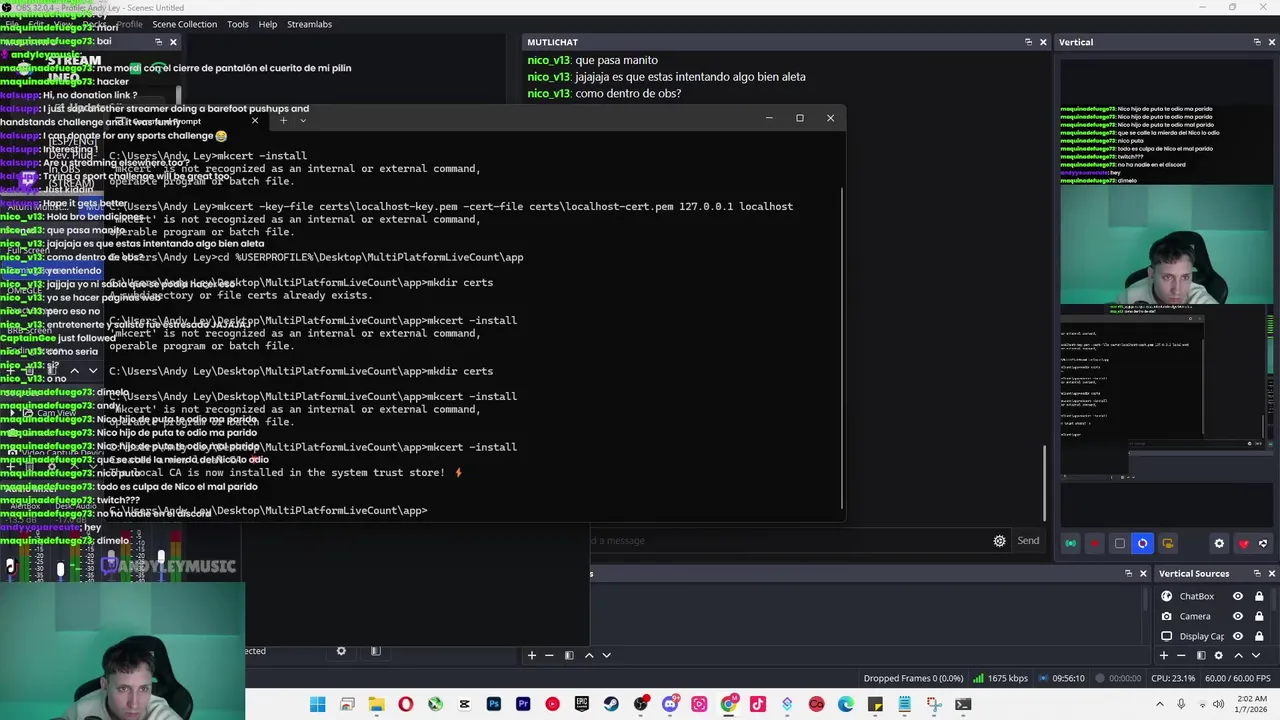This screenshot has width=1280, height=720.
Task: Select the ChatBox browser source icon
Action: pos(1167,596)
